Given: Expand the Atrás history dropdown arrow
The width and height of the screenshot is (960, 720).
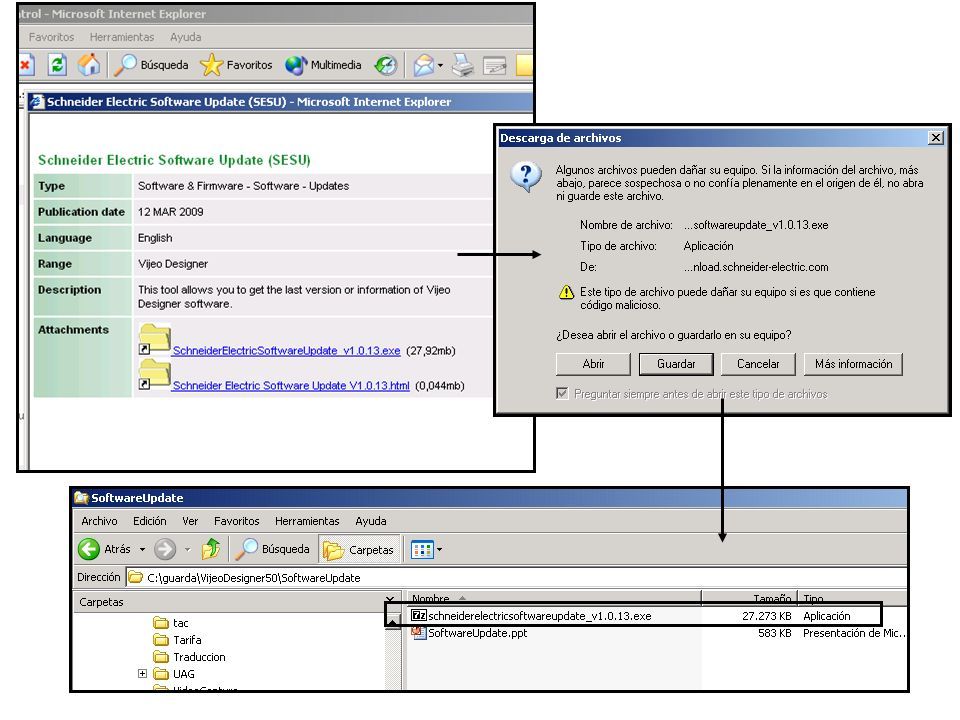Looking at the screenshot, I should click(142, 550).
